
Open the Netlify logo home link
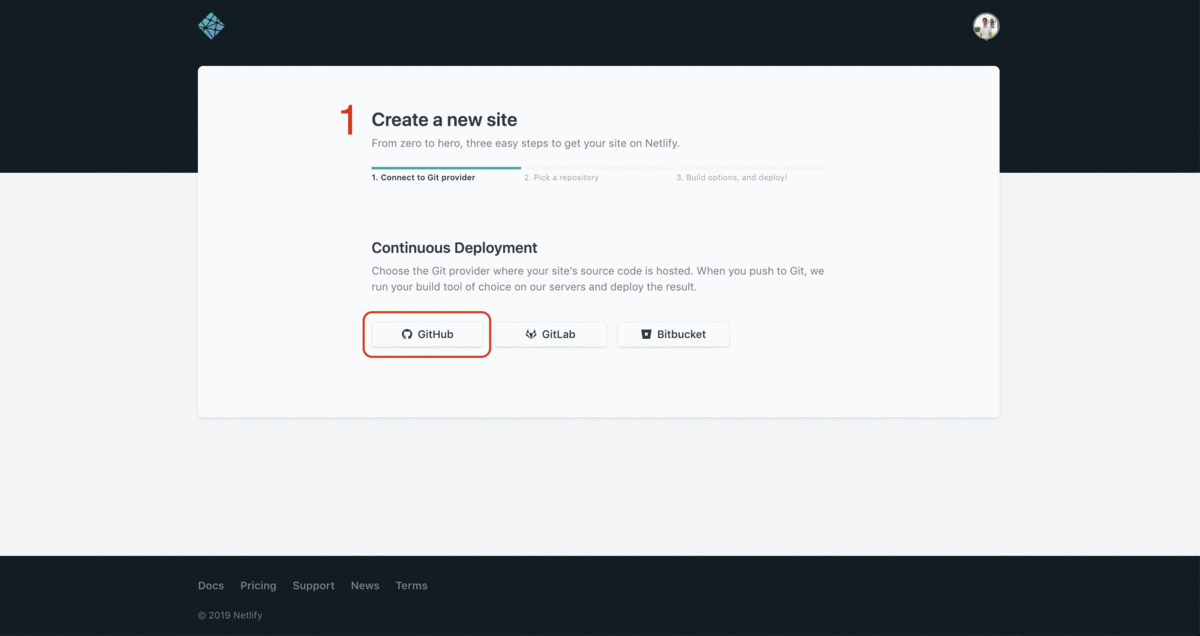211,26
